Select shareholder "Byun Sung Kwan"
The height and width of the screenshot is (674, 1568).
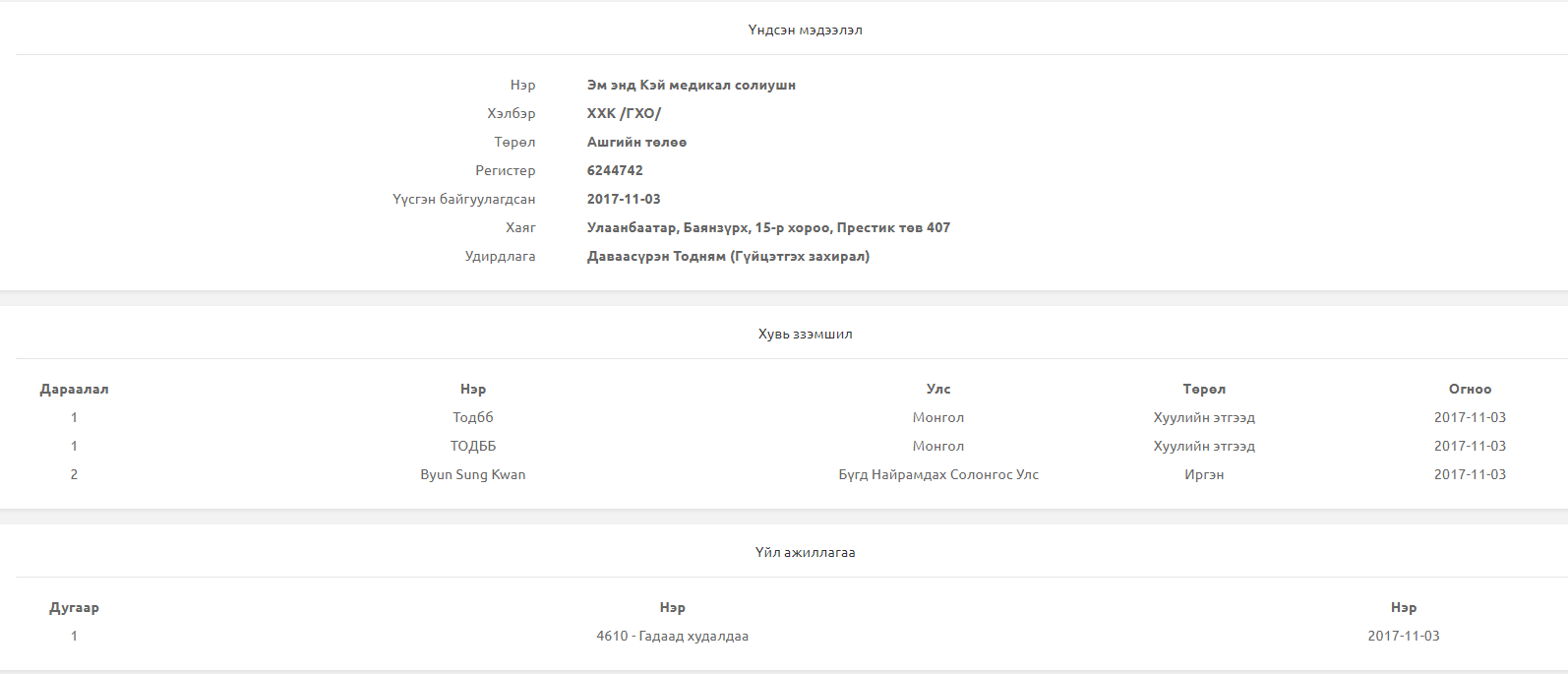tap(472, 474)
